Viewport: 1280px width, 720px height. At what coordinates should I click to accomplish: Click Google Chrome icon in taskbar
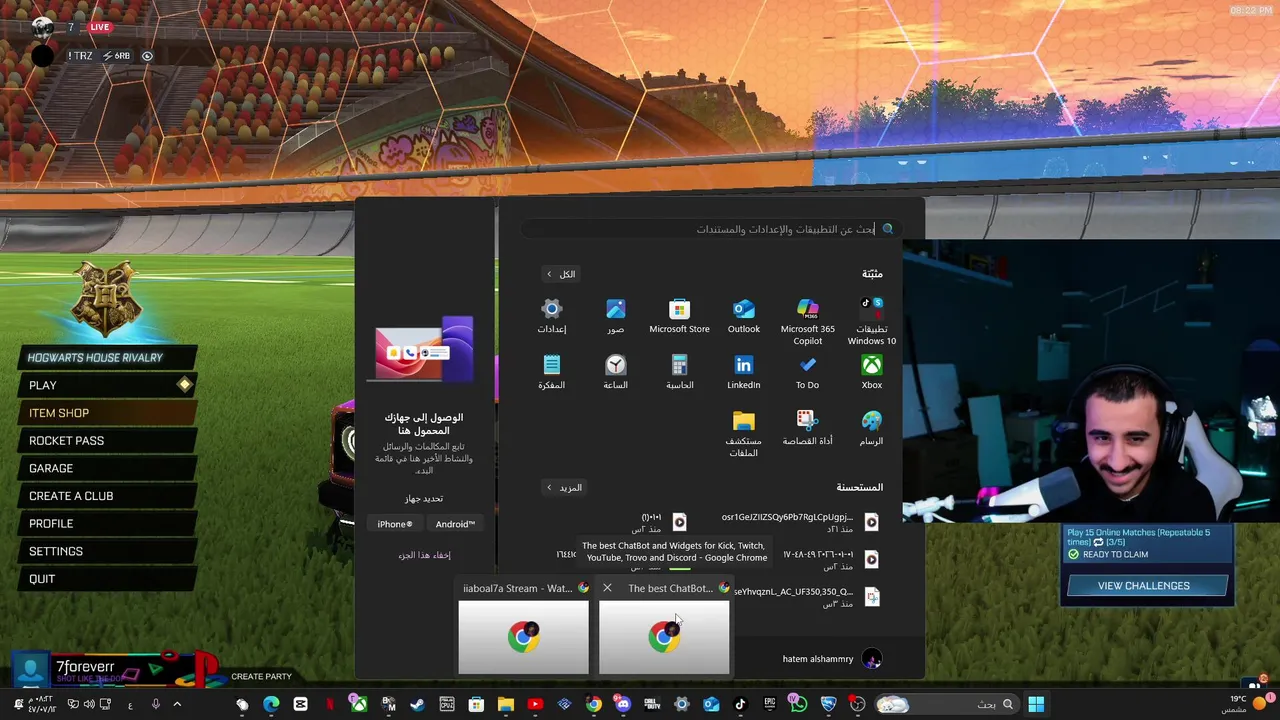pyautogui.click(x=594, y=705)
